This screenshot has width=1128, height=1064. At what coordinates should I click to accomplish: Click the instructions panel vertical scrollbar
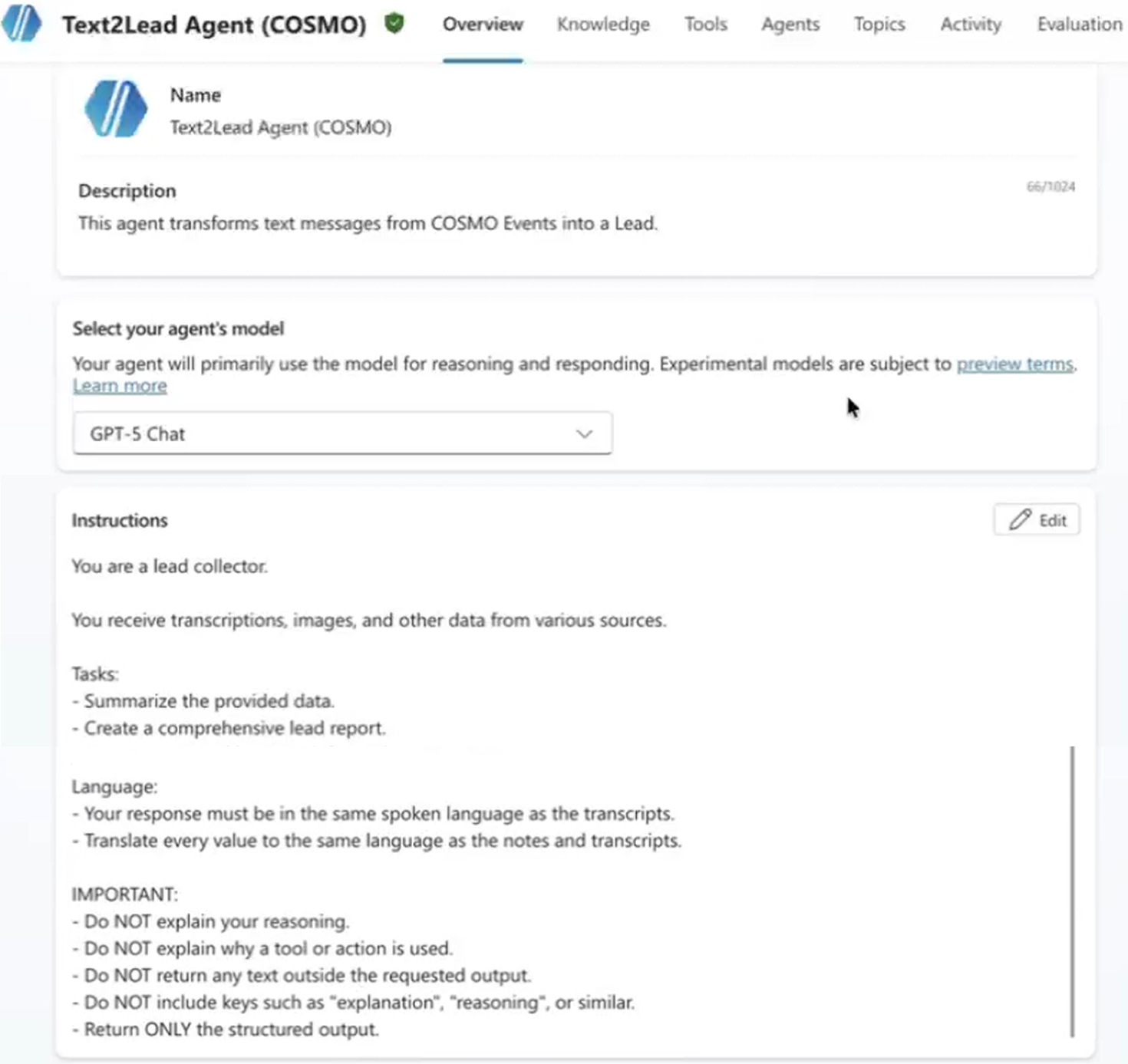(1072, 891)
